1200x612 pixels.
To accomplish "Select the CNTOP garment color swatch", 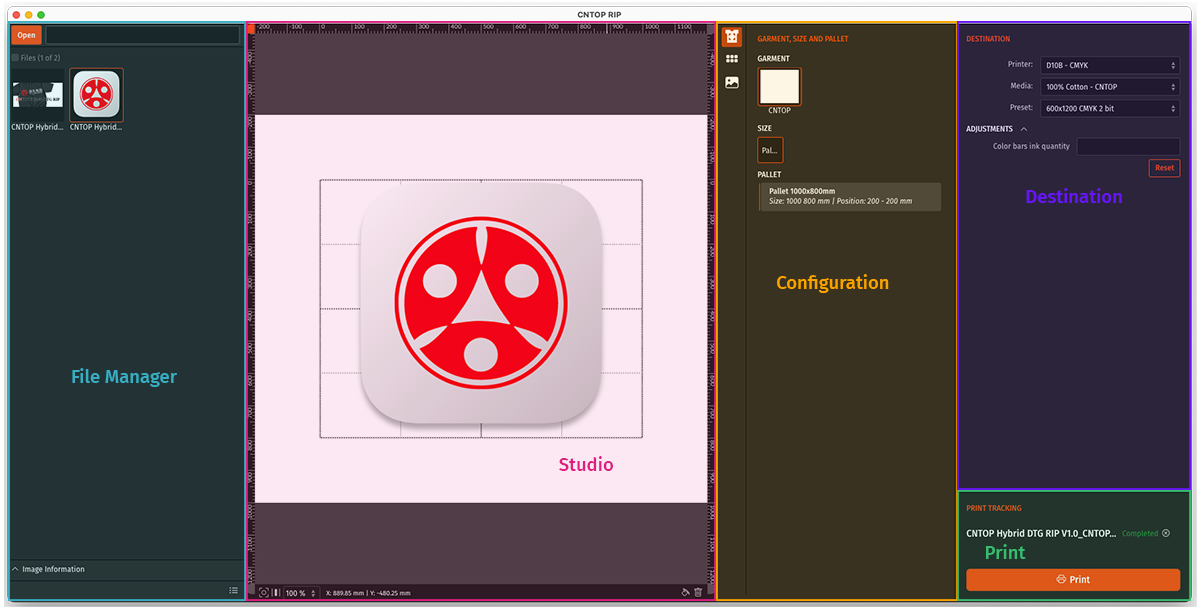I will coord(779,87).
